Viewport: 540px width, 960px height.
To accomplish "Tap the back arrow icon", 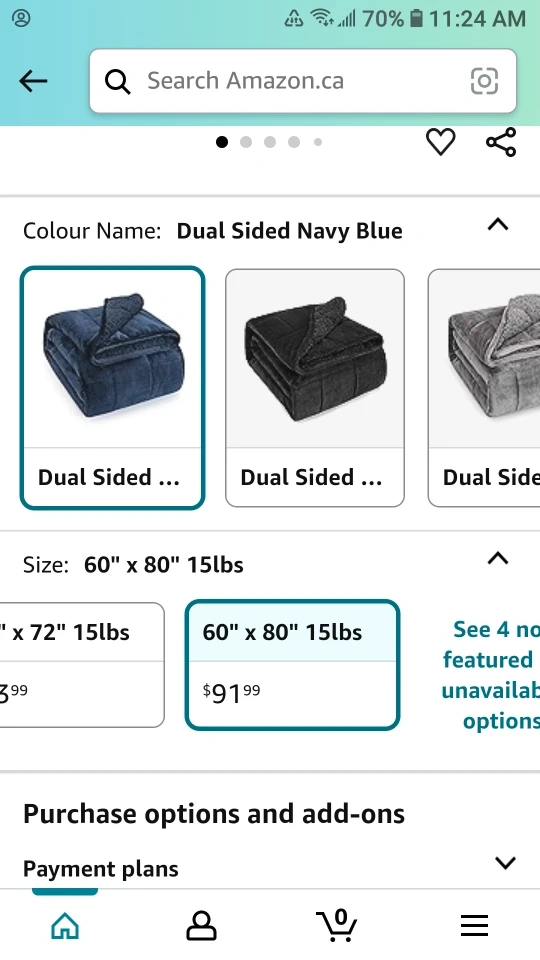I will 33,81.
